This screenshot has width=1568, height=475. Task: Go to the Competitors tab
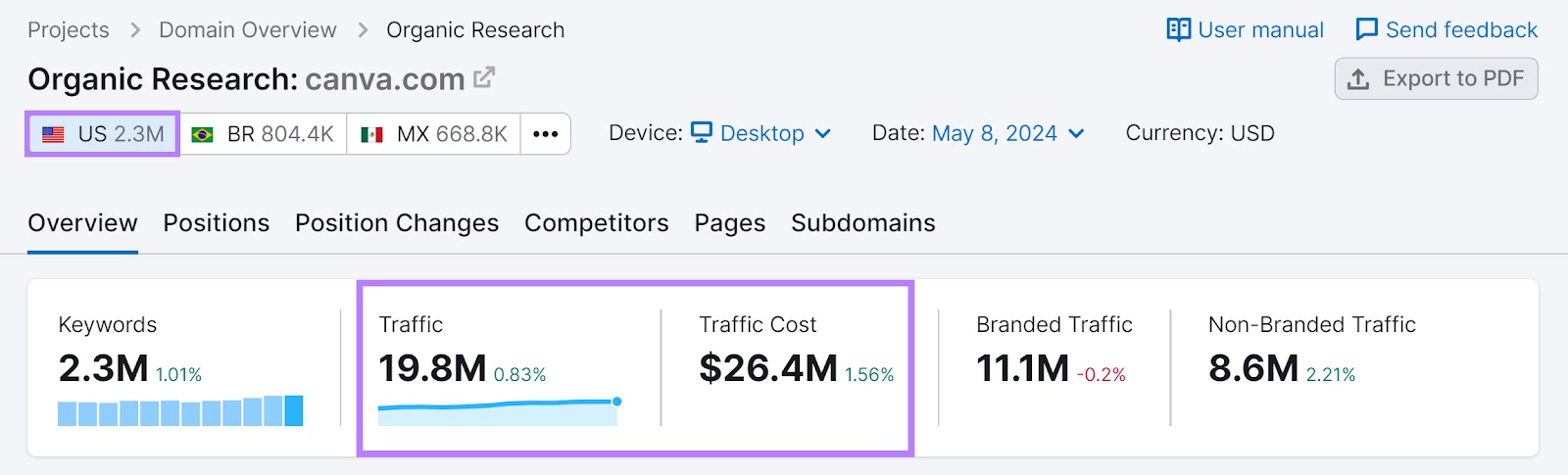point(596,223)
